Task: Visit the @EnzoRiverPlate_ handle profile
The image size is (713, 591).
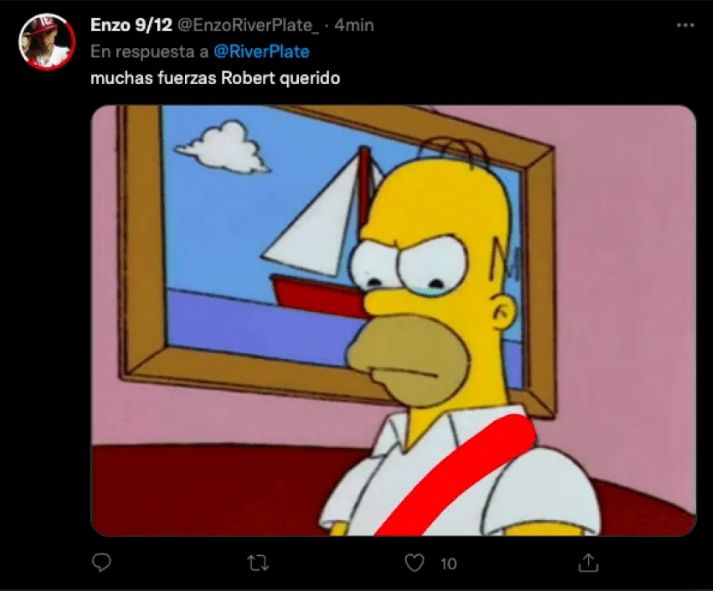Action: pos(248,25)
